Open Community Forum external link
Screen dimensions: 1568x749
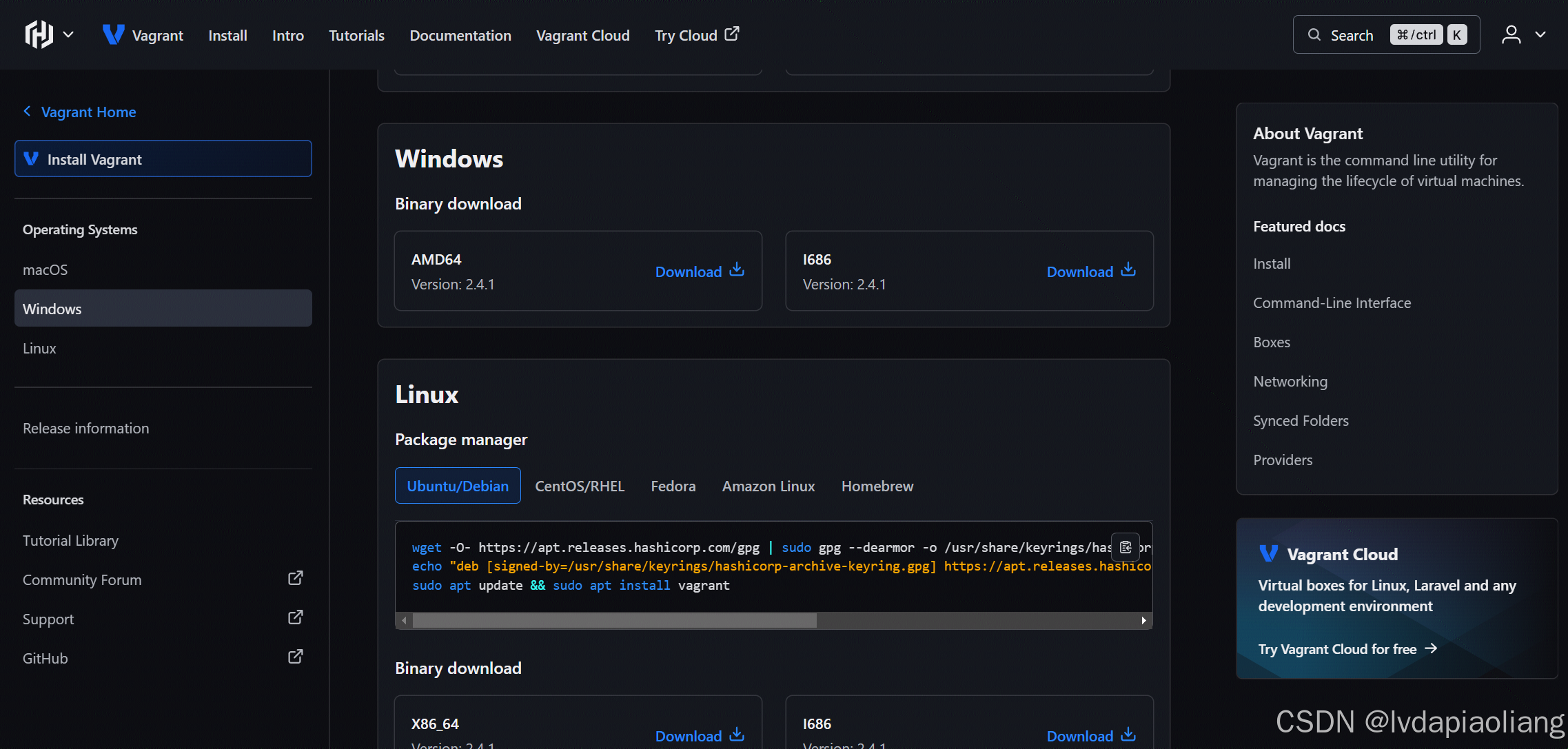click(163, 579)
